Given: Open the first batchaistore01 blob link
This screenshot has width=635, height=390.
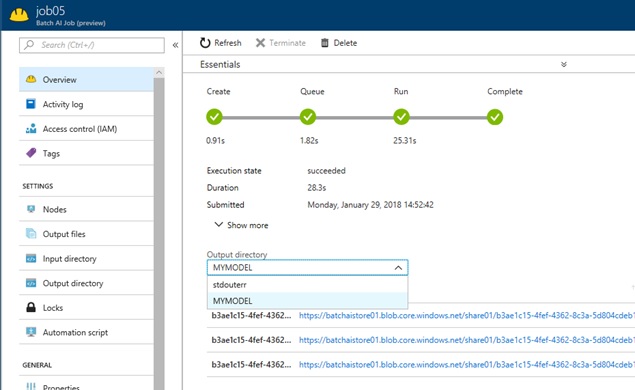Looking at the screenshot, I should [467, 315].
